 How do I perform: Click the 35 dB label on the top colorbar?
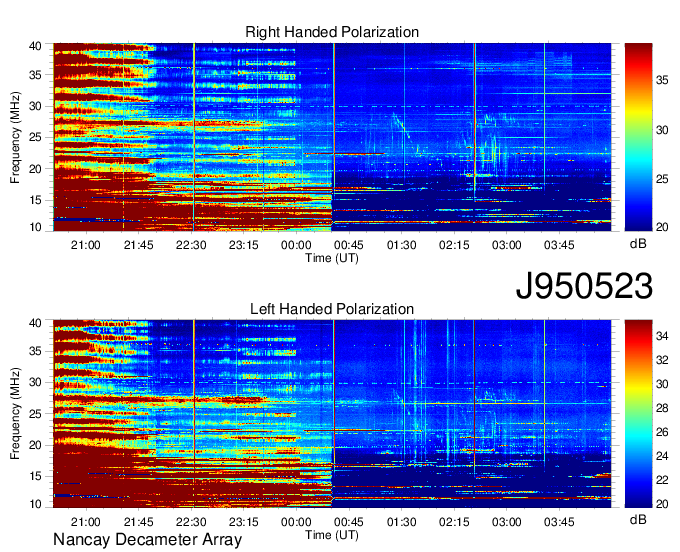pyautogui.click(x=662, y=80)
